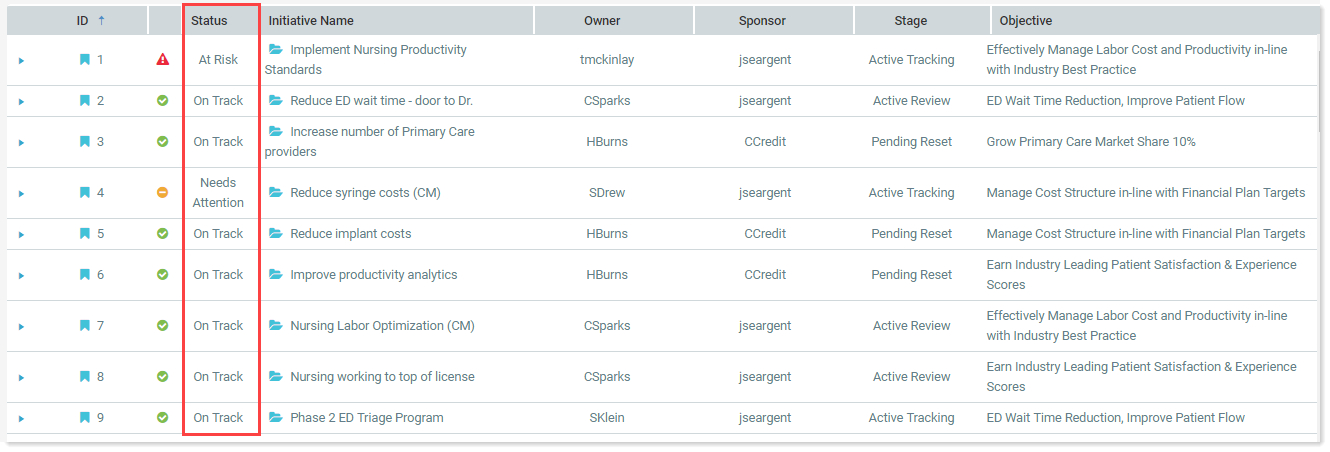Expand row for initiative ID 9

[x=21, y=419]
